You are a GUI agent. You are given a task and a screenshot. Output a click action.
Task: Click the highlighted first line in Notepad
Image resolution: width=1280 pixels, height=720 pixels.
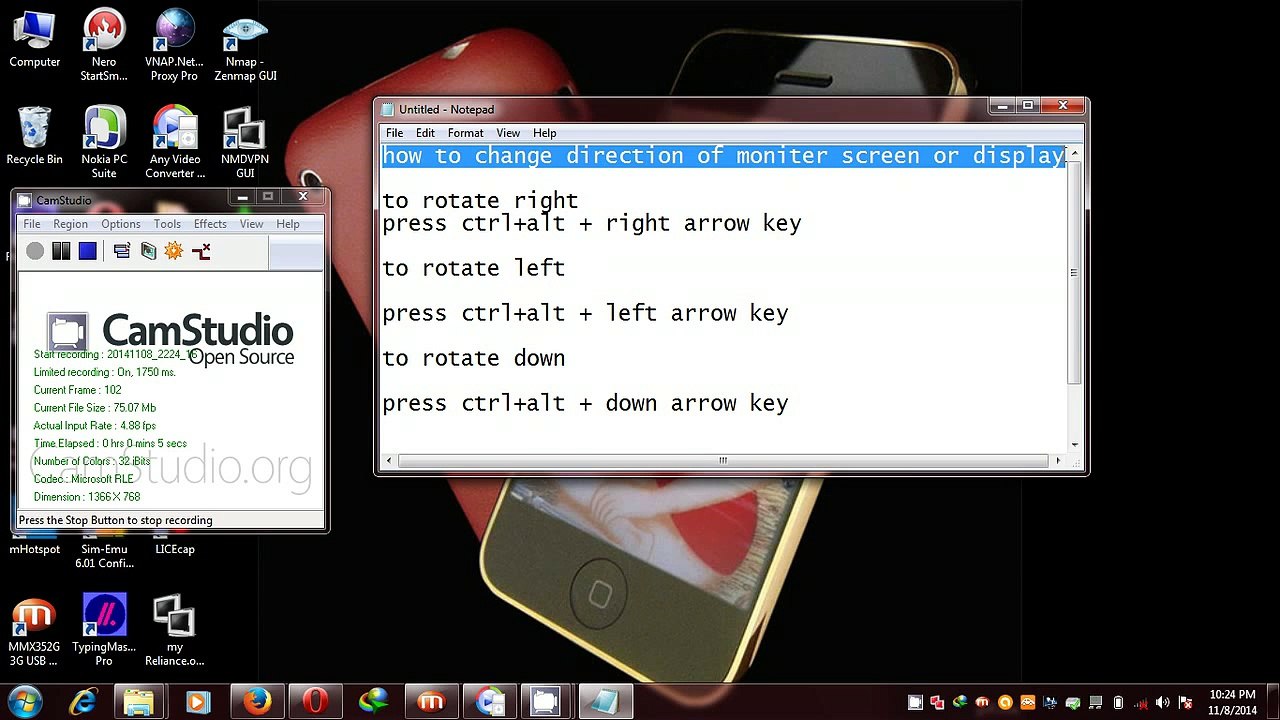(x=724, y=156)
